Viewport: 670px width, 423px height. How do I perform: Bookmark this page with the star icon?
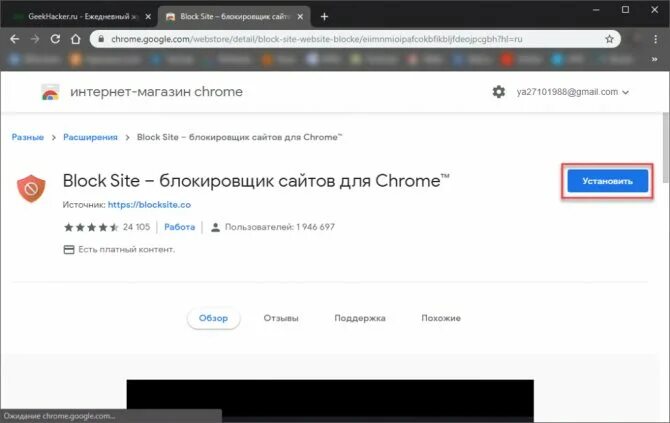(609, 39)
